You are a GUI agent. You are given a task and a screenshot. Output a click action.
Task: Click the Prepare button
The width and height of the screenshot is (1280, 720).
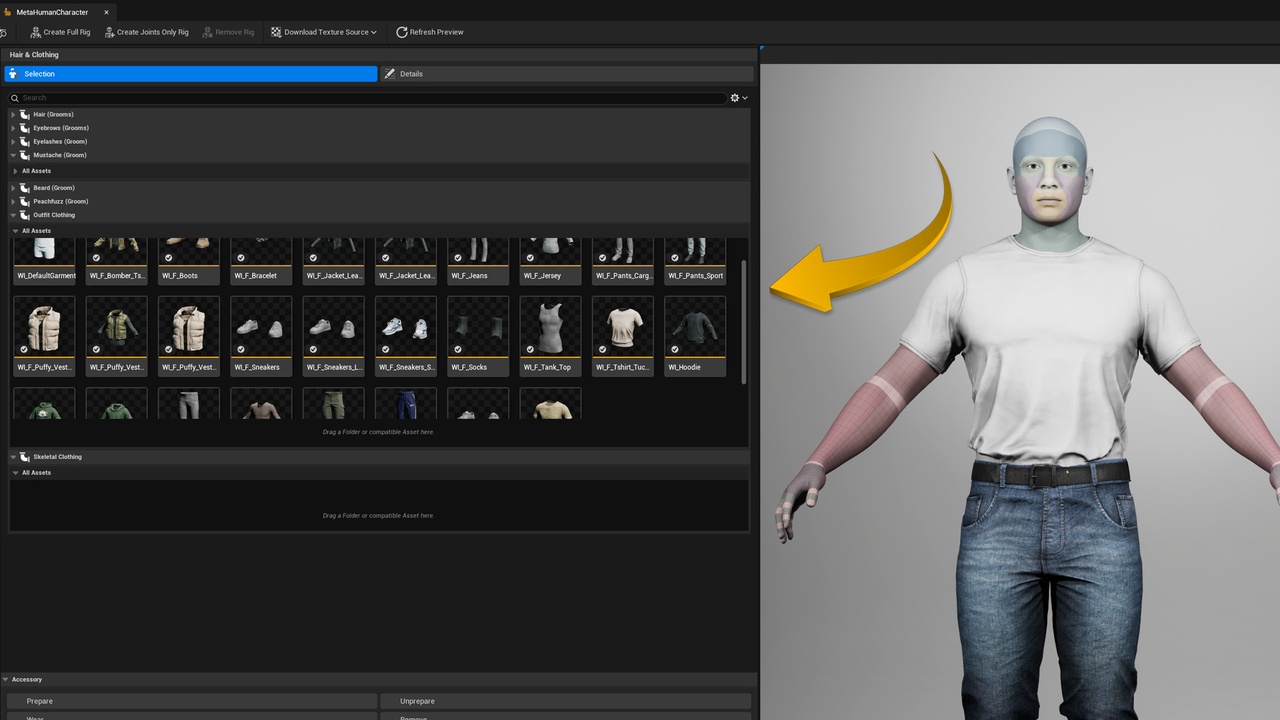pyautogui.click(x=192, y=701)
